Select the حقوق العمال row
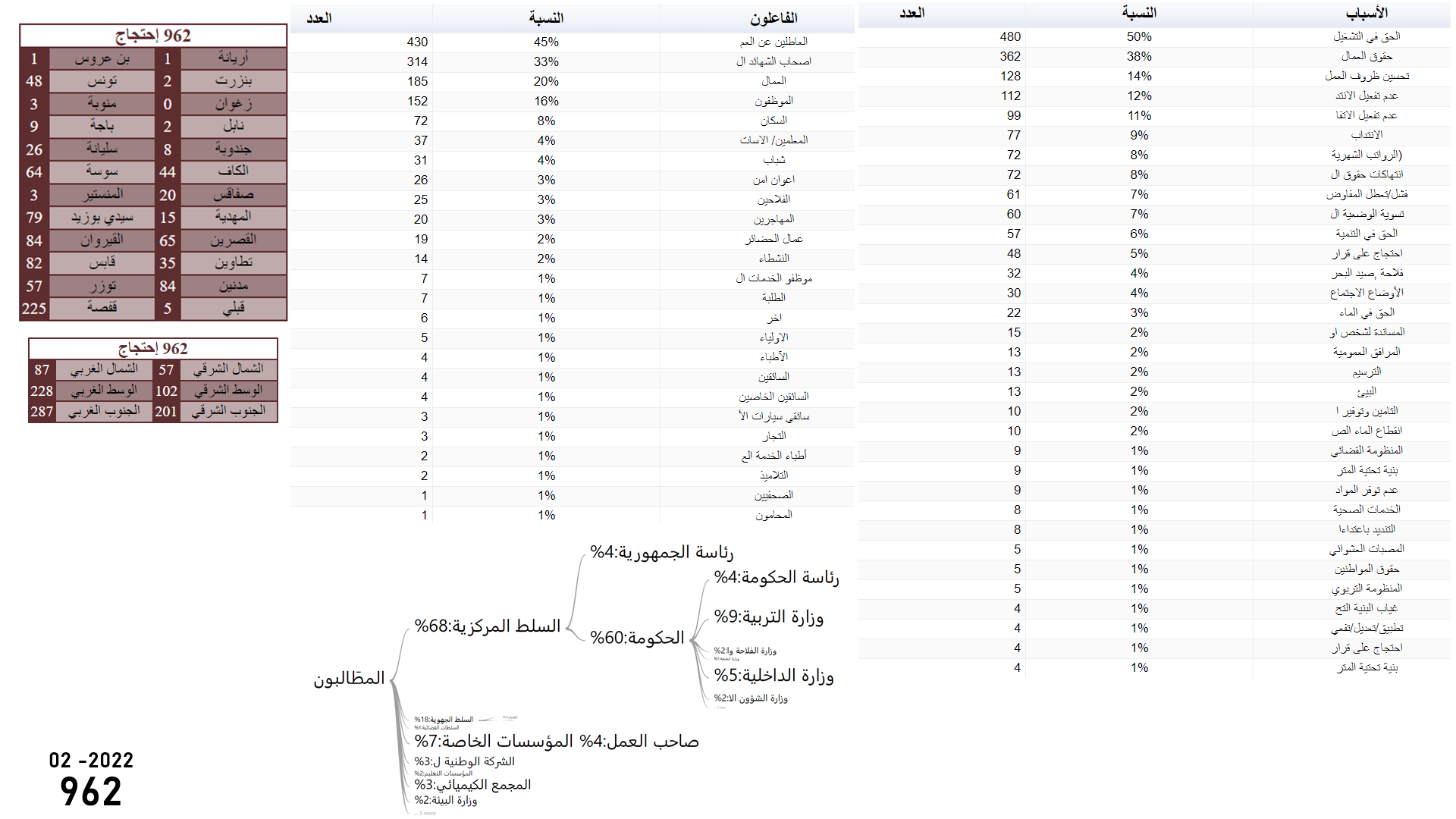Viewport: 1456px width, 819px height. tap(1367, 56)
